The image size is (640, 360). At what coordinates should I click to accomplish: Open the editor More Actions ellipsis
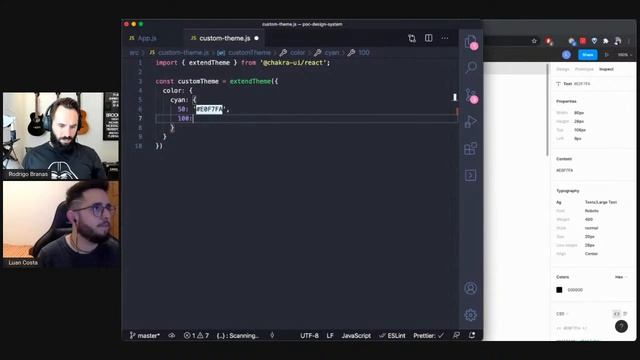445,38
